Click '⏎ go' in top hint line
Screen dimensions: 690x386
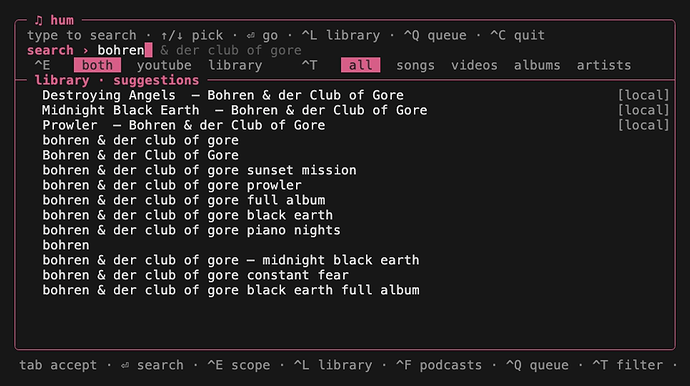pyautogui.click(x=262, y=35)
